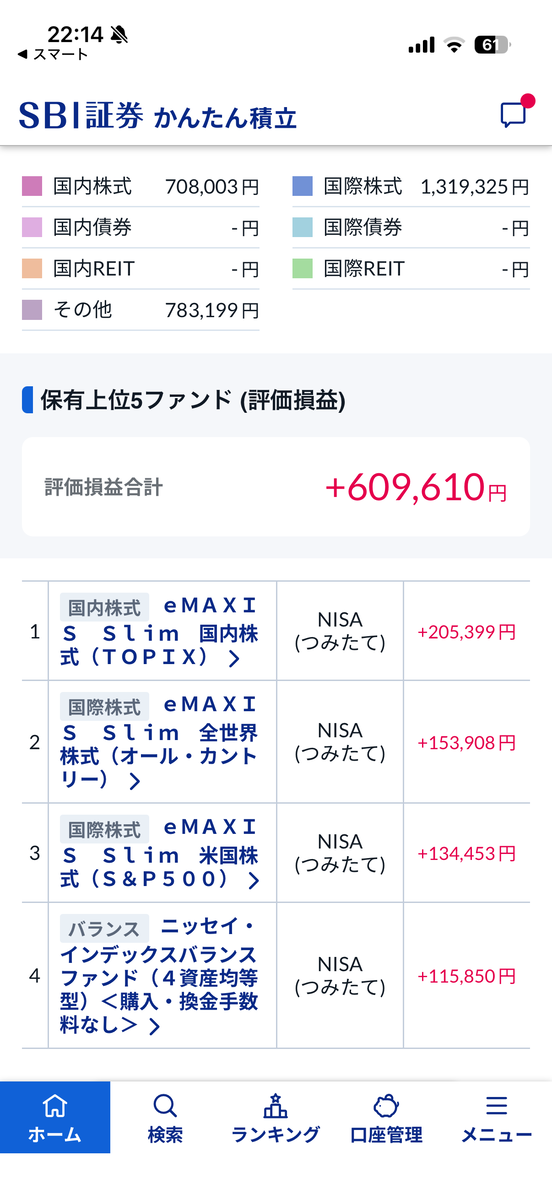Screen dimensions: 552x1200
Task: Select the 国内株式 pink color swatch
Action: click(x=32, y=186)
